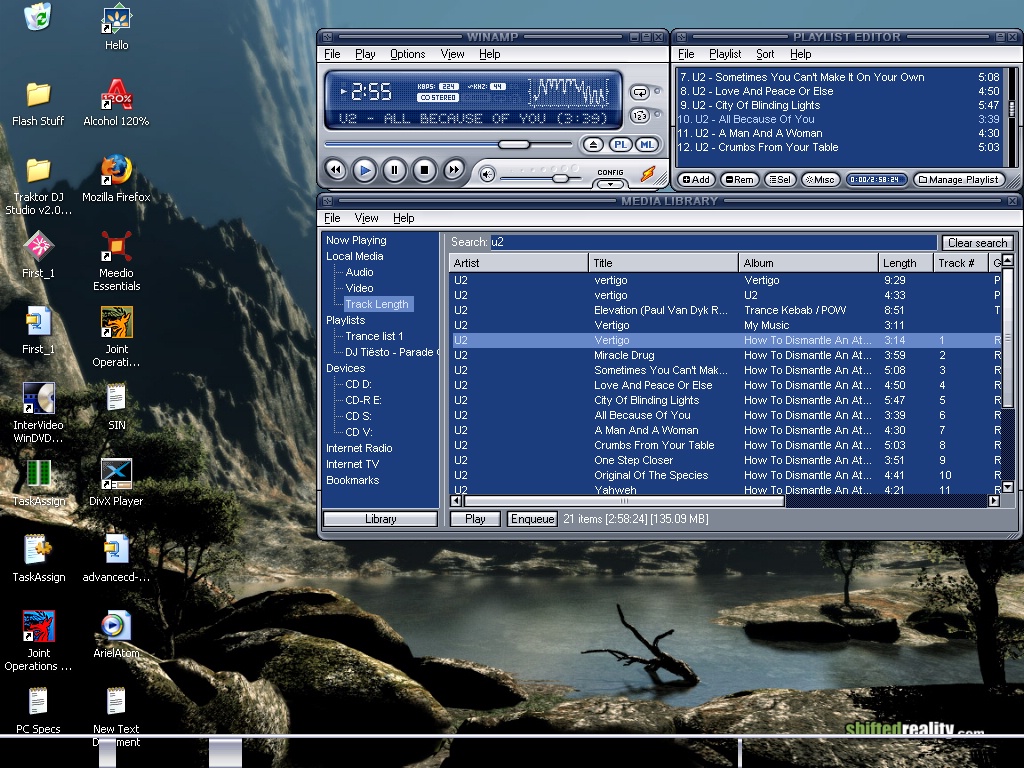Select the Trance list 1 playlist
This screenshot has height=768, width=1024.
pos(374,336)
